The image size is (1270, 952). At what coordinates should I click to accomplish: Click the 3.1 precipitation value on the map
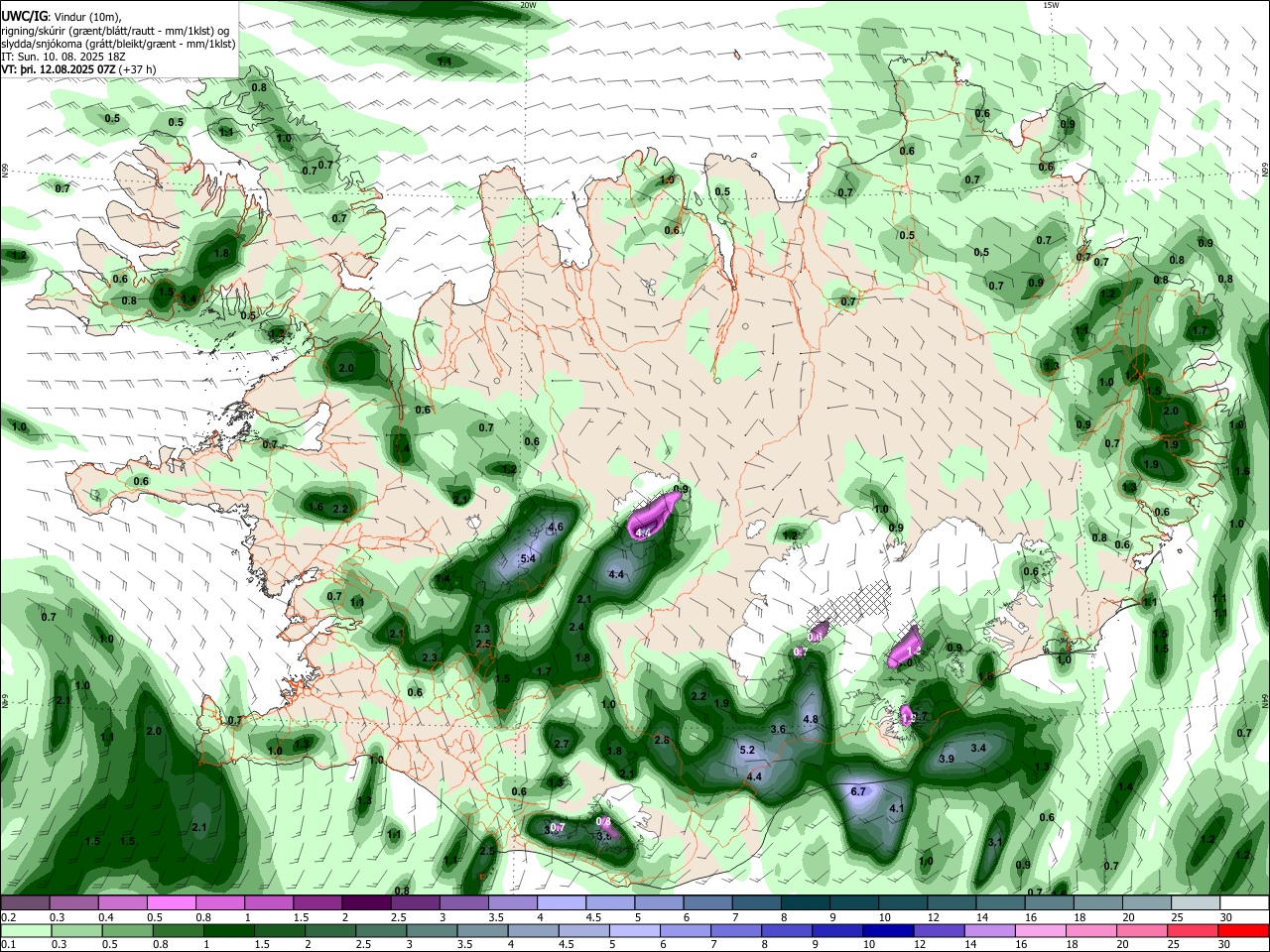coord(996,843)
